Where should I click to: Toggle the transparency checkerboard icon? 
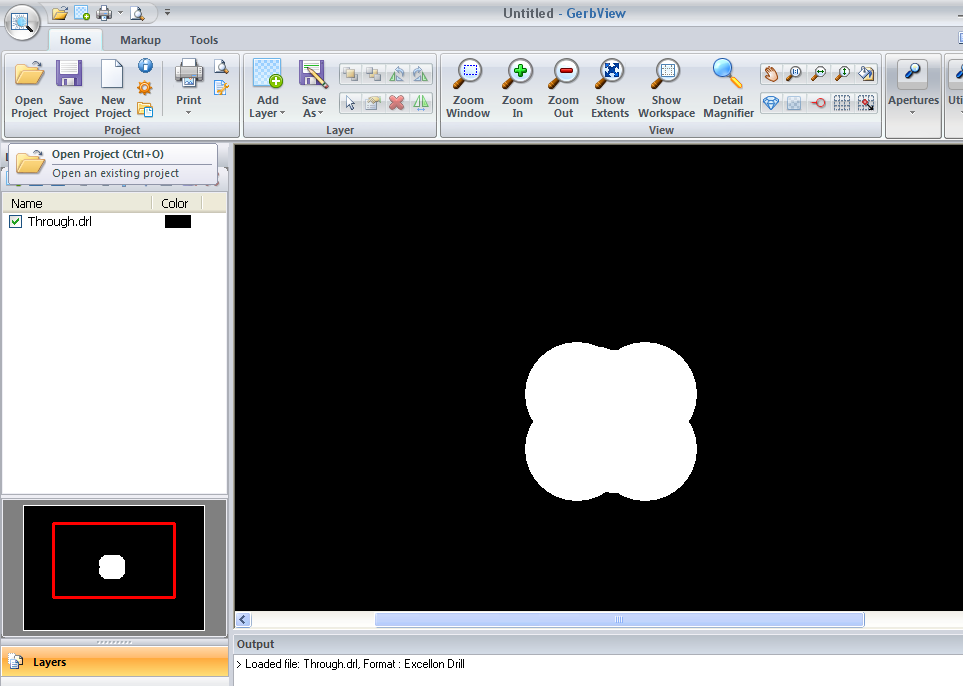click(x=794, y=103)
